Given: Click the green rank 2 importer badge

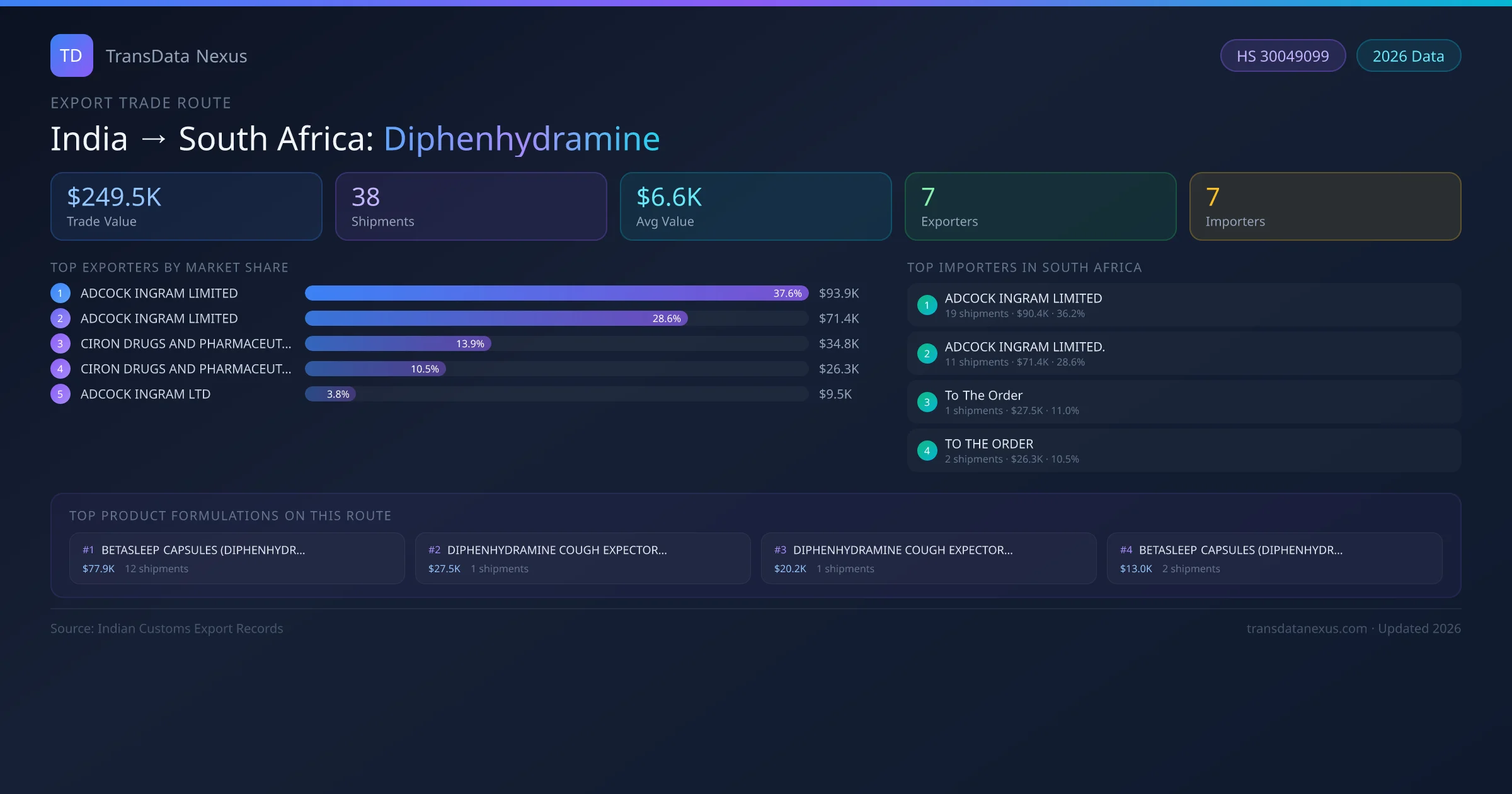Looking at the screenshot, I should coord(927,354).
